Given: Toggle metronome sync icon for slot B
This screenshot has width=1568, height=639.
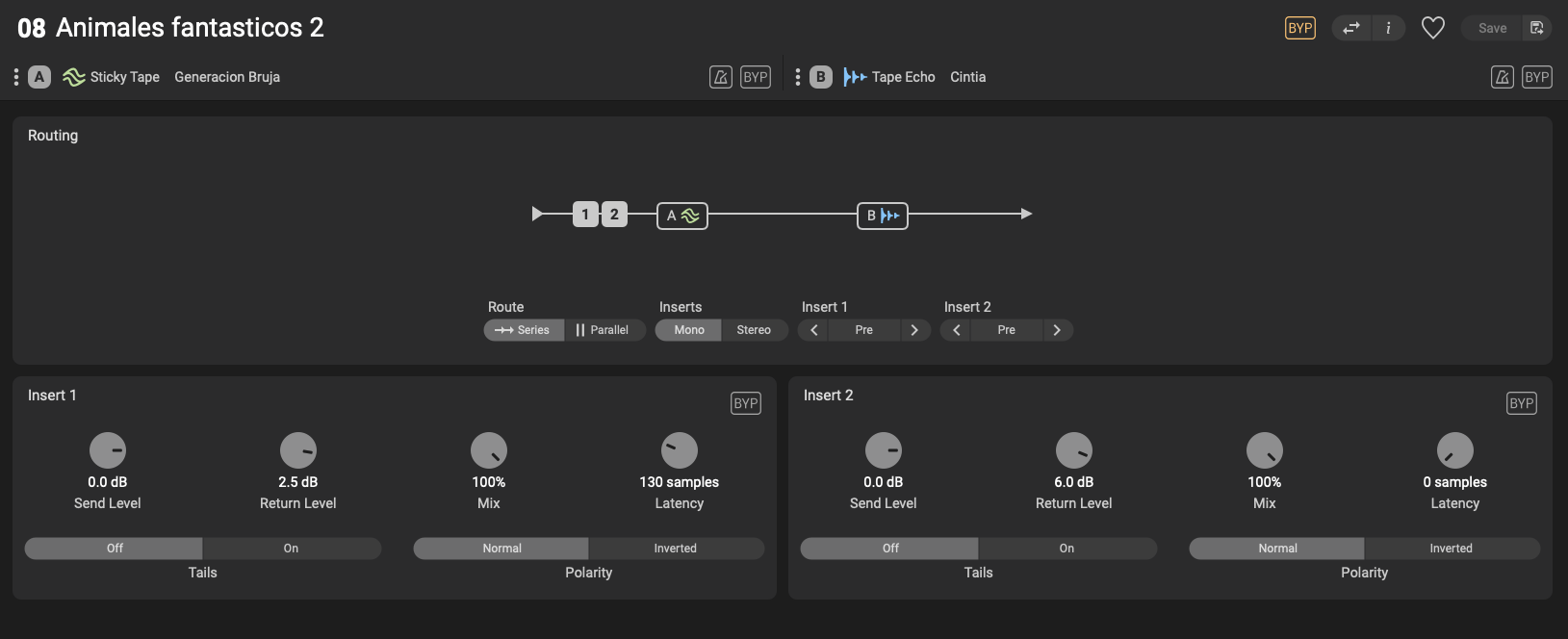Looking at the screenshot, I should [x=1503, y=77].
